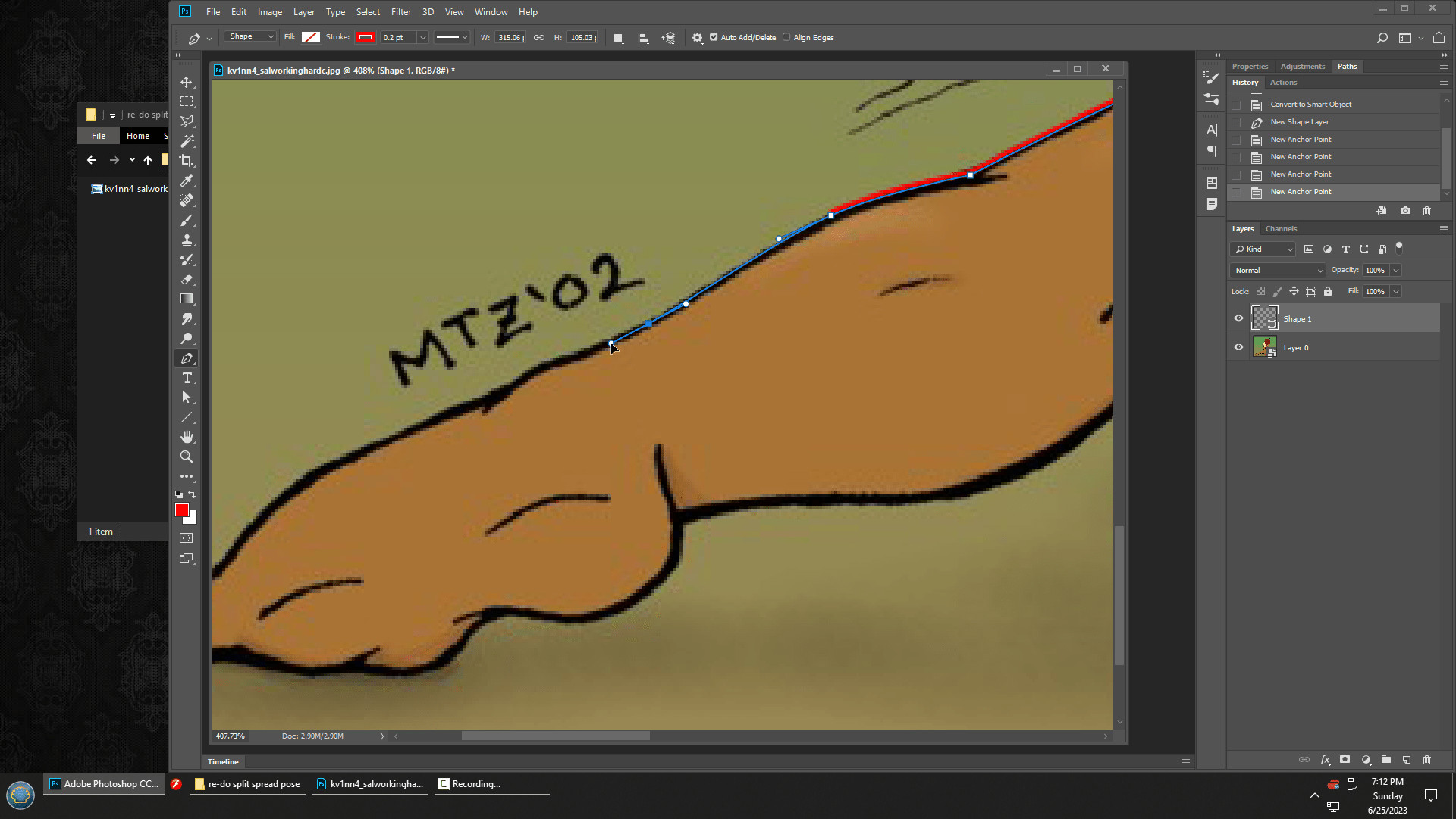Open the Filter menu
The height and width of the screenshot is (819, 1456).
tap(400, 12)
